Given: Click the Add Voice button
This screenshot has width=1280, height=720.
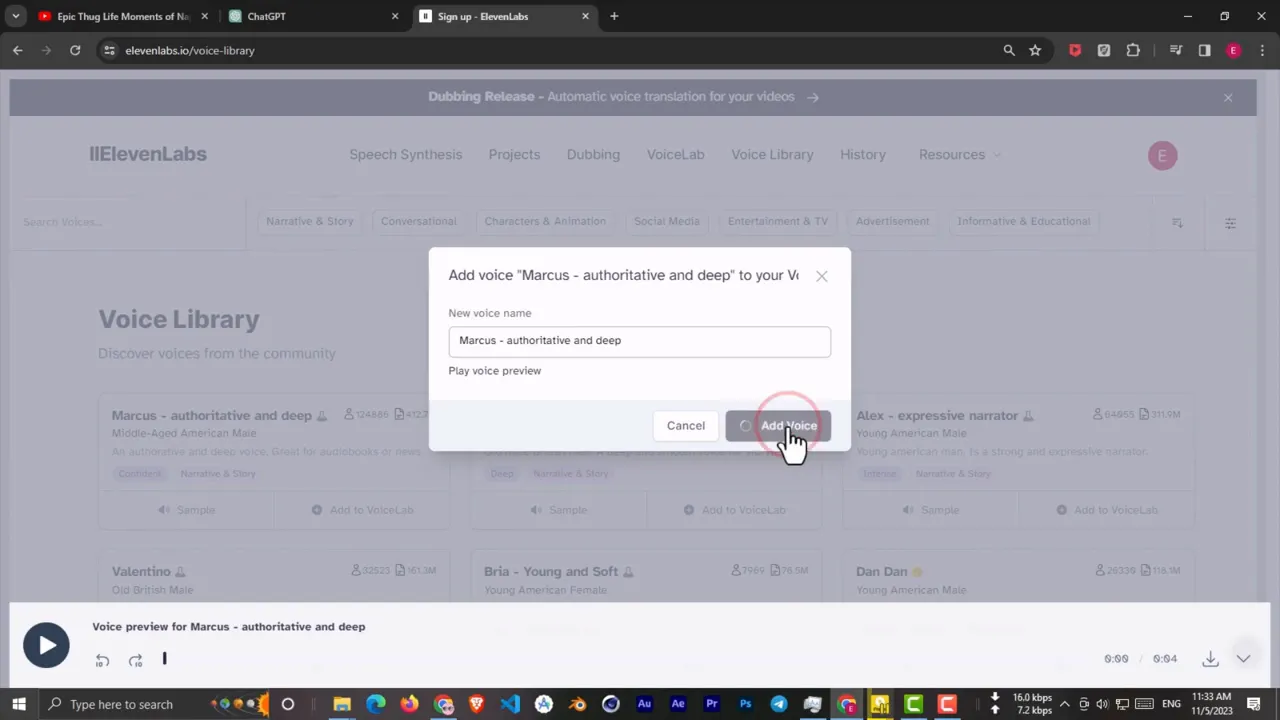Looking at the screenshot, I should pos(778,426).
